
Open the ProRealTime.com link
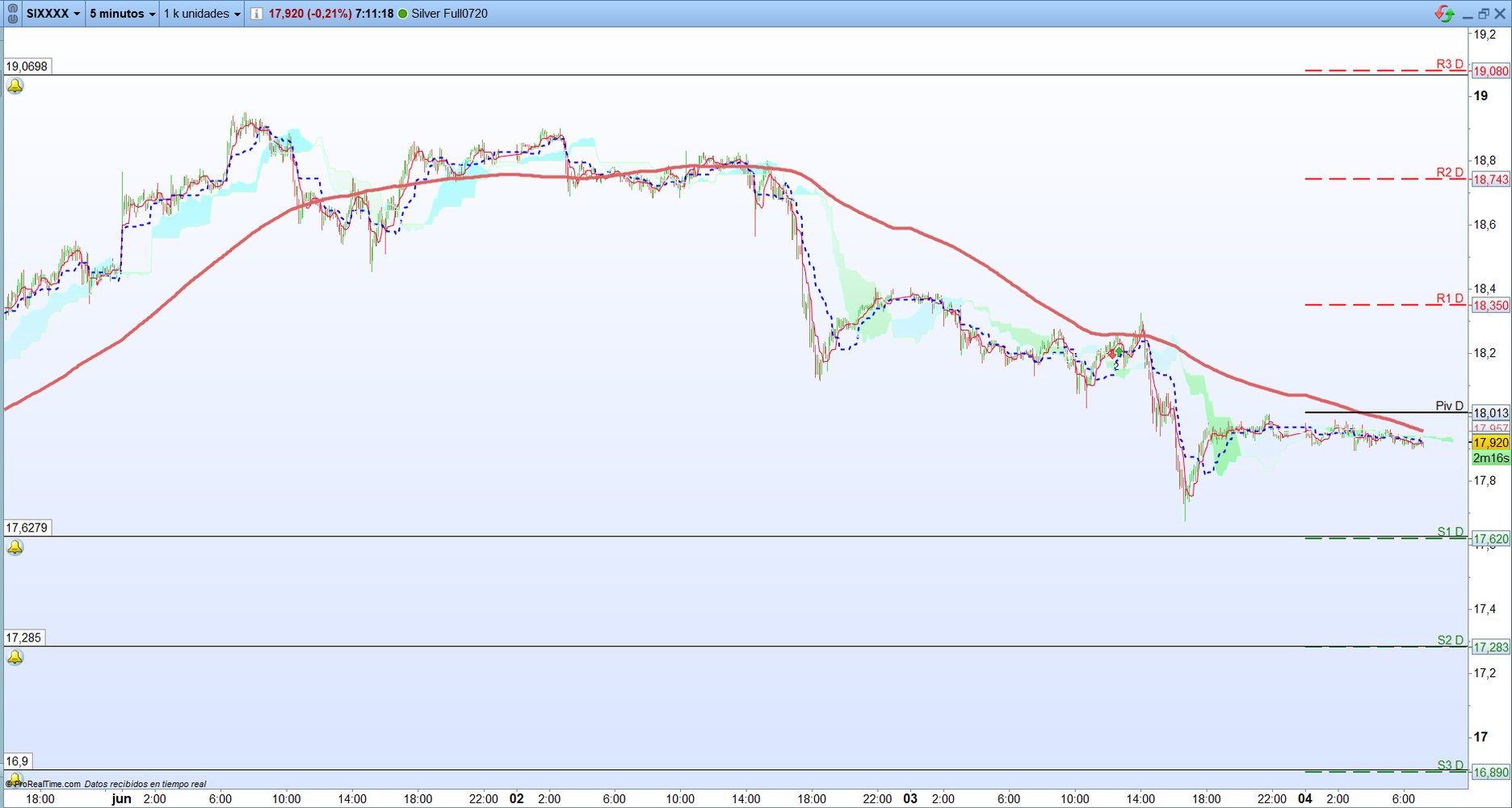point(47,784)
